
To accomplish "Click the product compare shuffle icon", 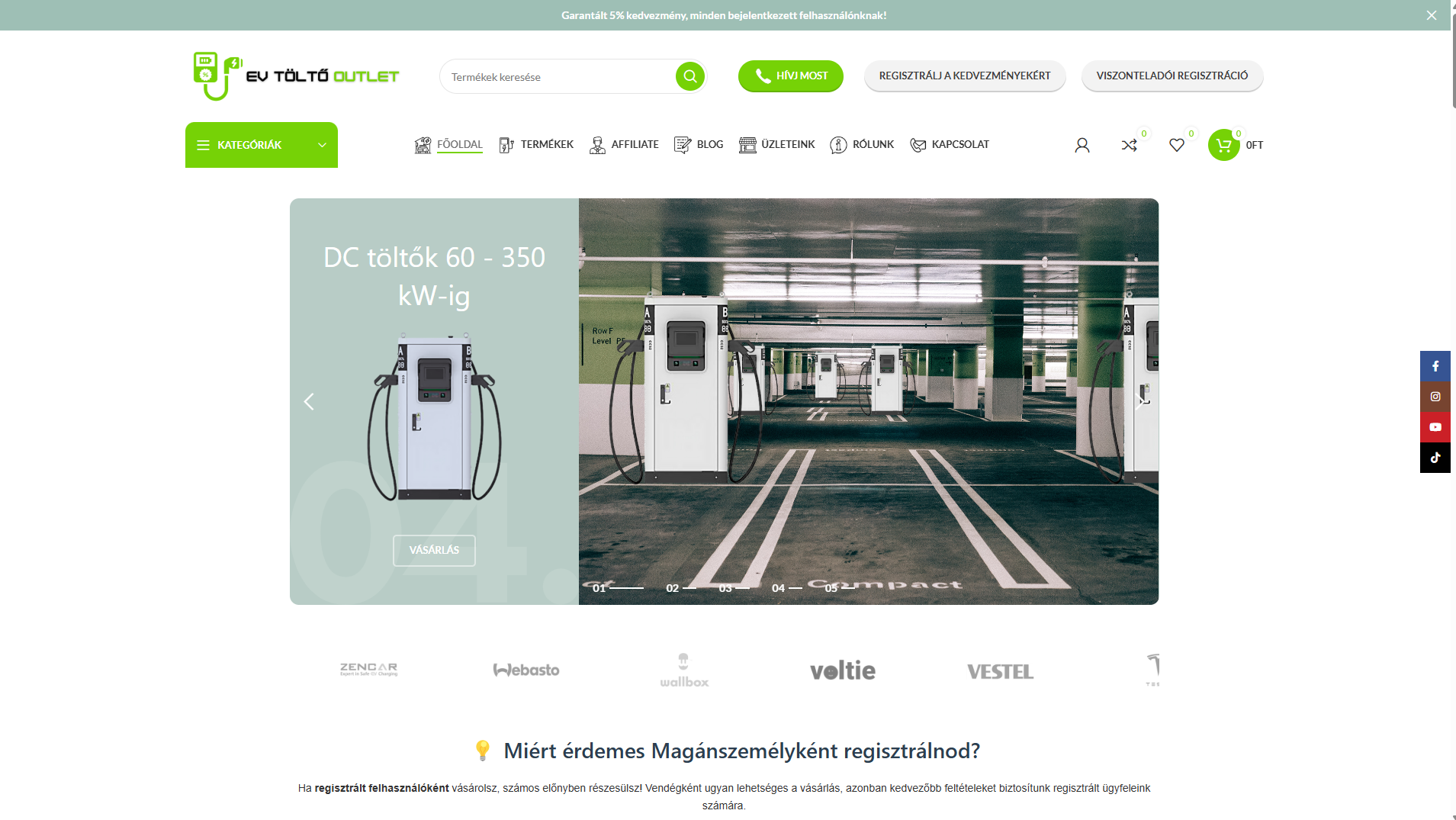I will tap(1130, 145).
